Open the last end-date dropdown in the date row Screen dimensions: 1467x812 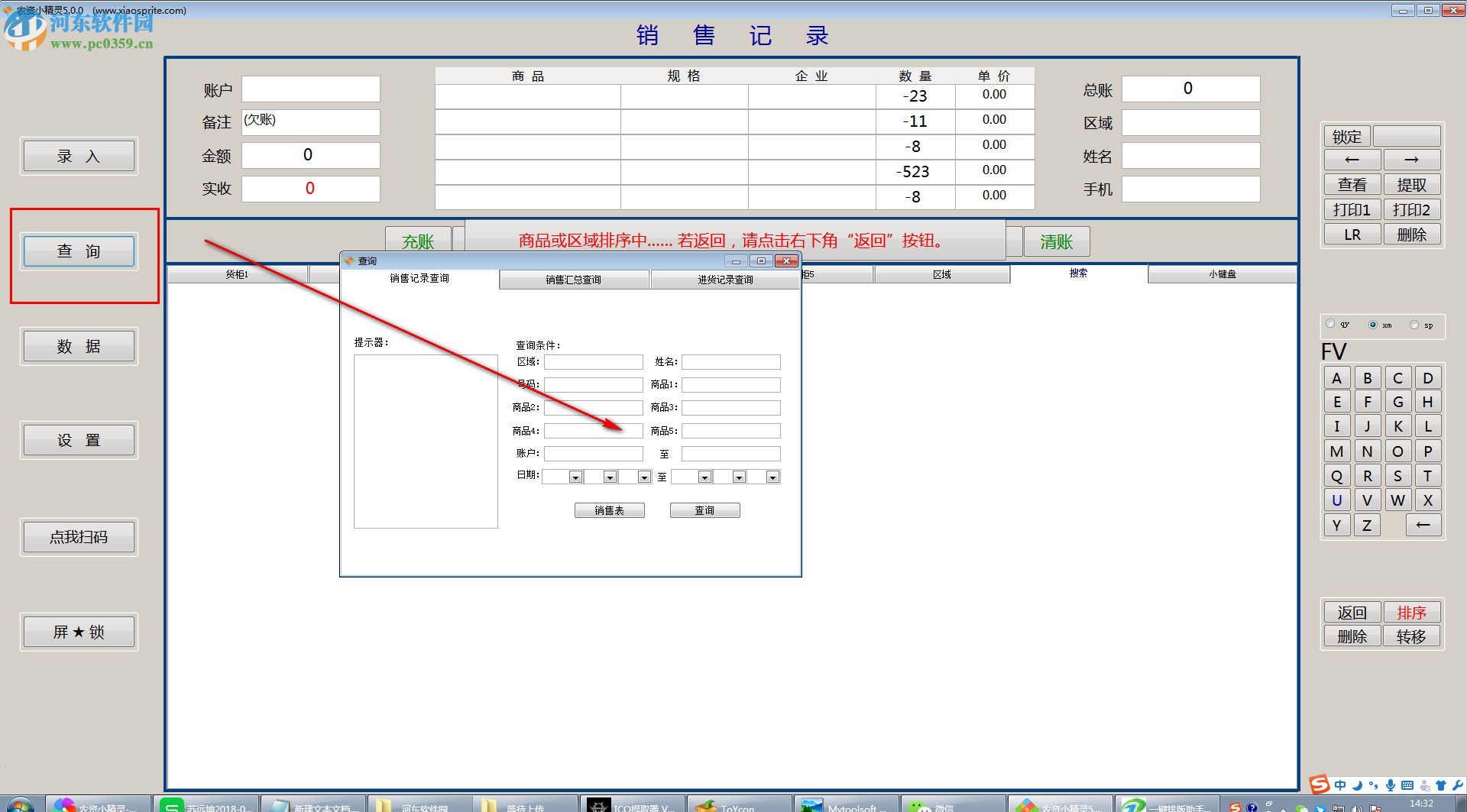coord(773,477)
